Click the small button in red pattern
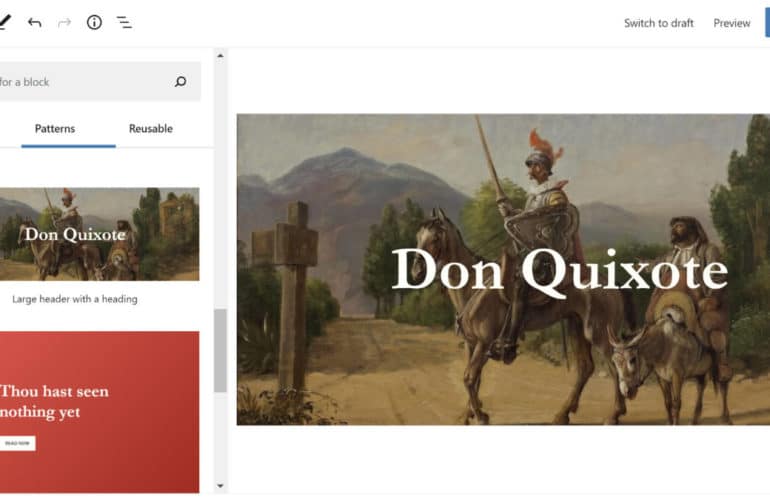Image resolution: width=770 pixels, height=500 pixels. point(17,443)
